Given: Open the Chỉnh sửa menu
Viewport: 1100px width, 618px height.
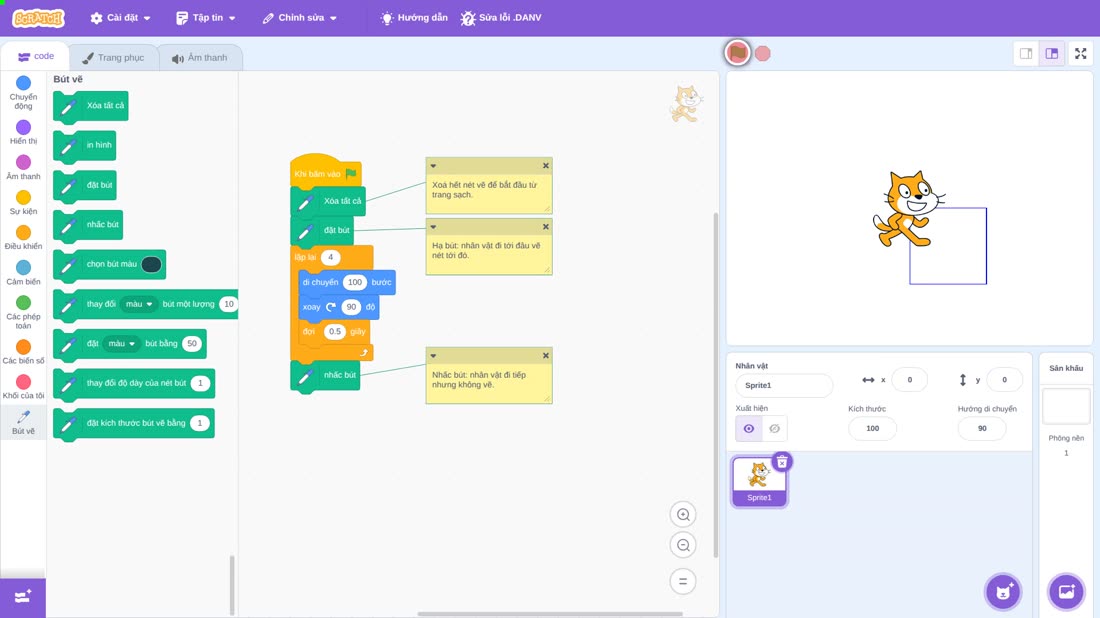Looking at the screenshot, I should tap(300, 18).
